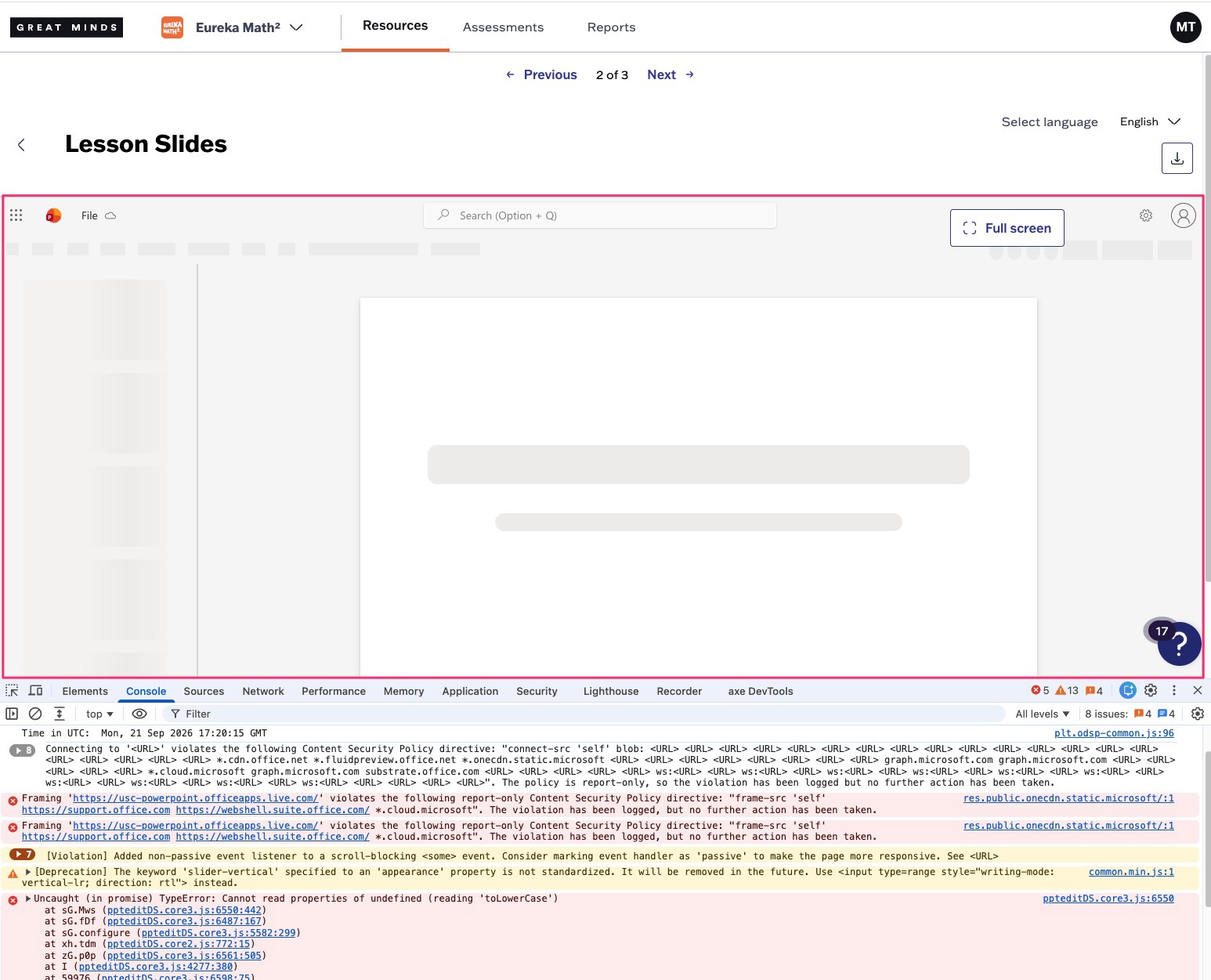Image resolution: width=1211 pixels, height=980 pixels.
Task: Focus the console Filter field
Action: [584, 714]
